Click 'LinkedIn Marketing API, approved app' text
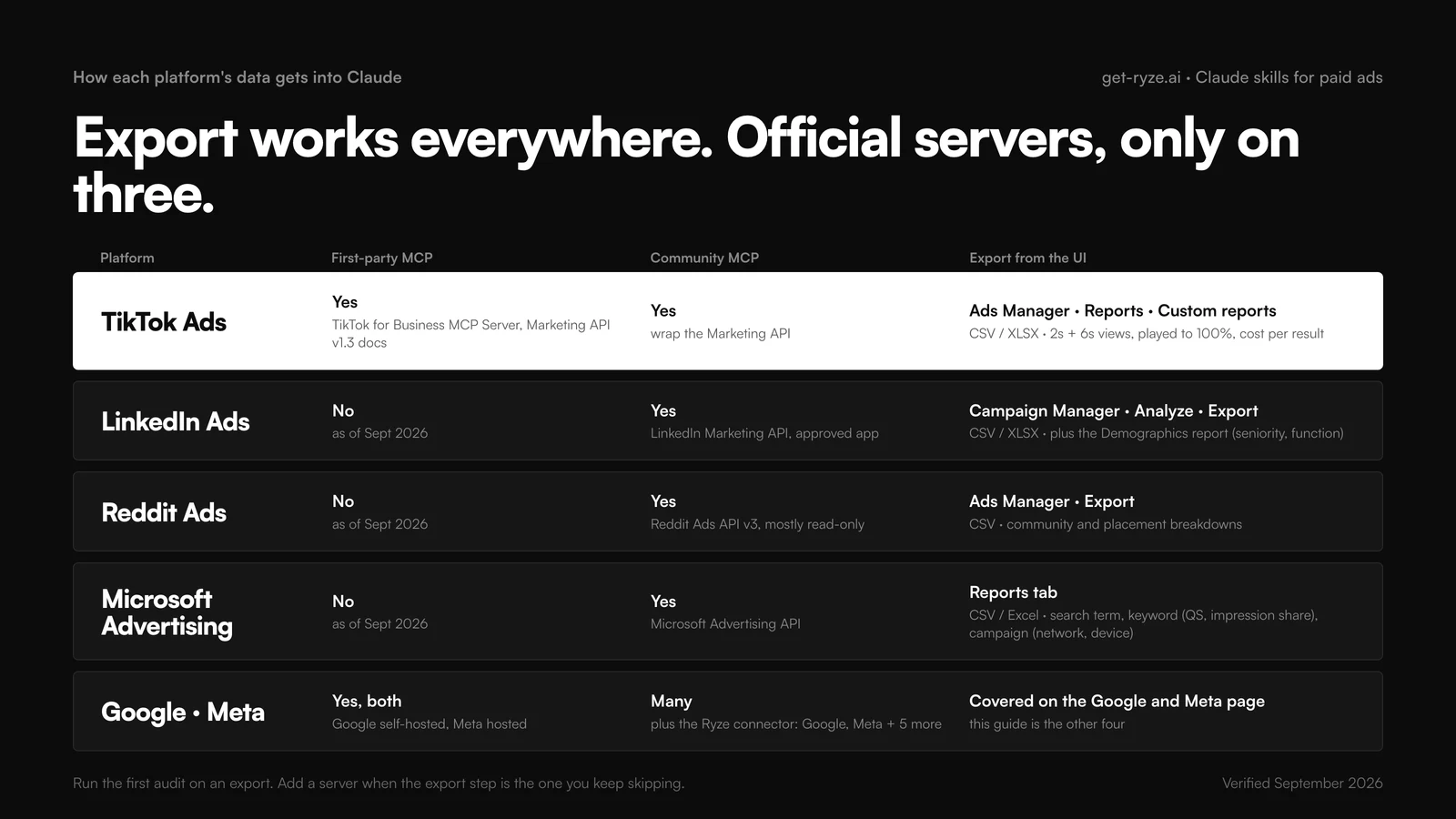 764,433
